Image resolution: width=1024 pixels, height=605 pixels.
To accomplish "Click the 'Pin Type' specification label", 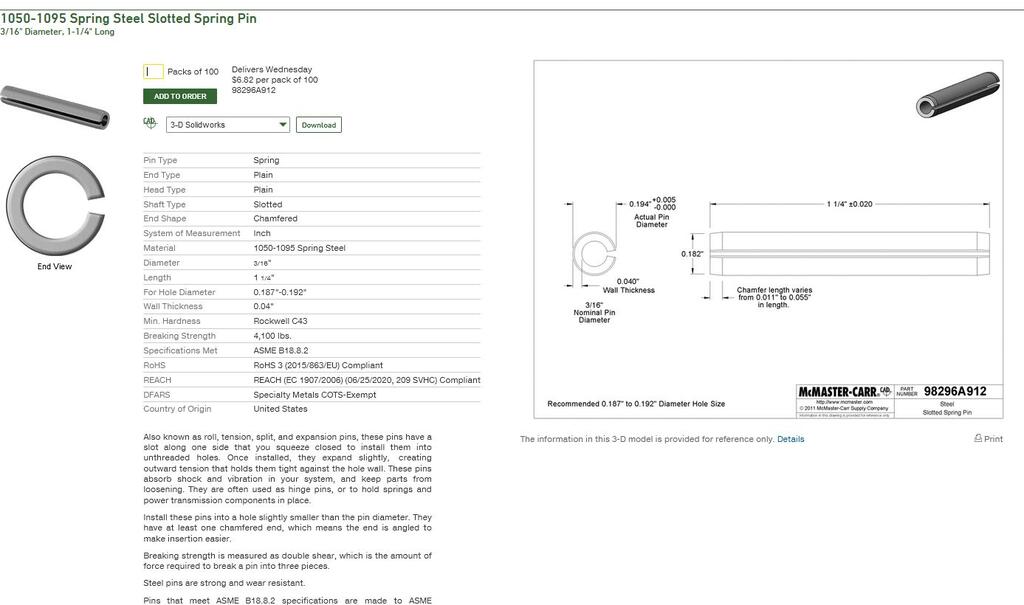I will click(160, 160).
